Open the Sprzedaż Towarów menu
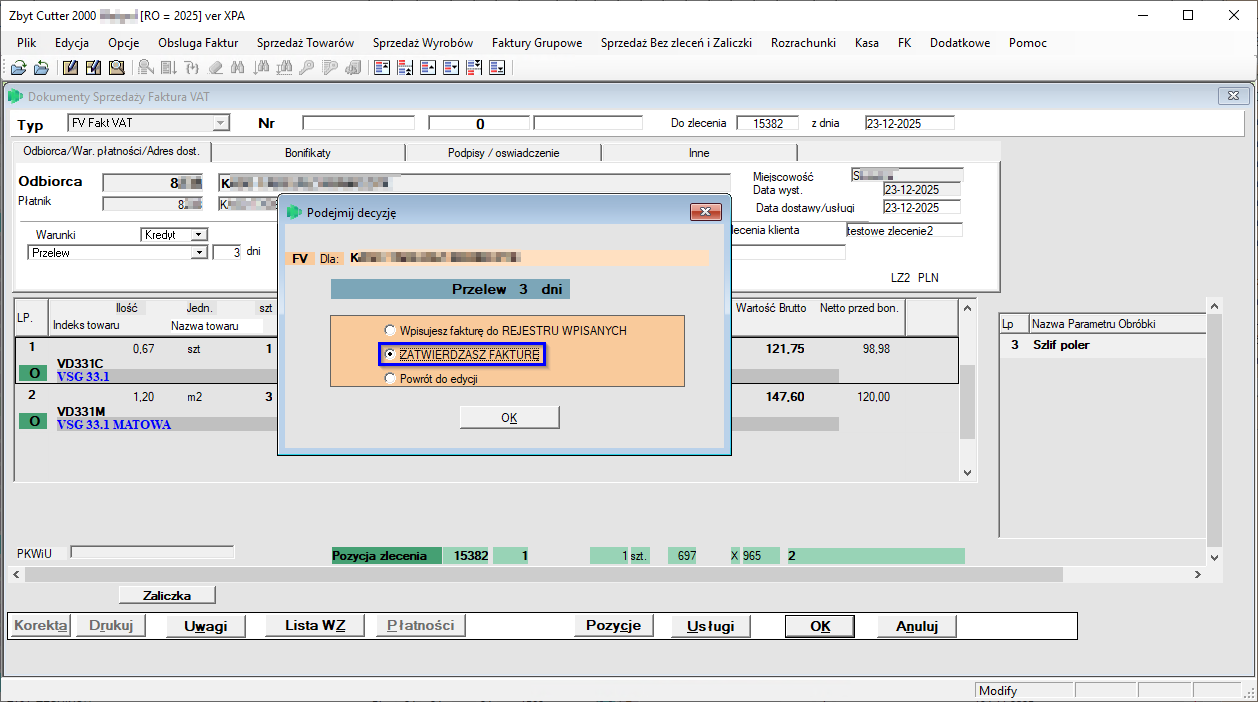This screenshot has width=1258, height=702. (305, 43)
